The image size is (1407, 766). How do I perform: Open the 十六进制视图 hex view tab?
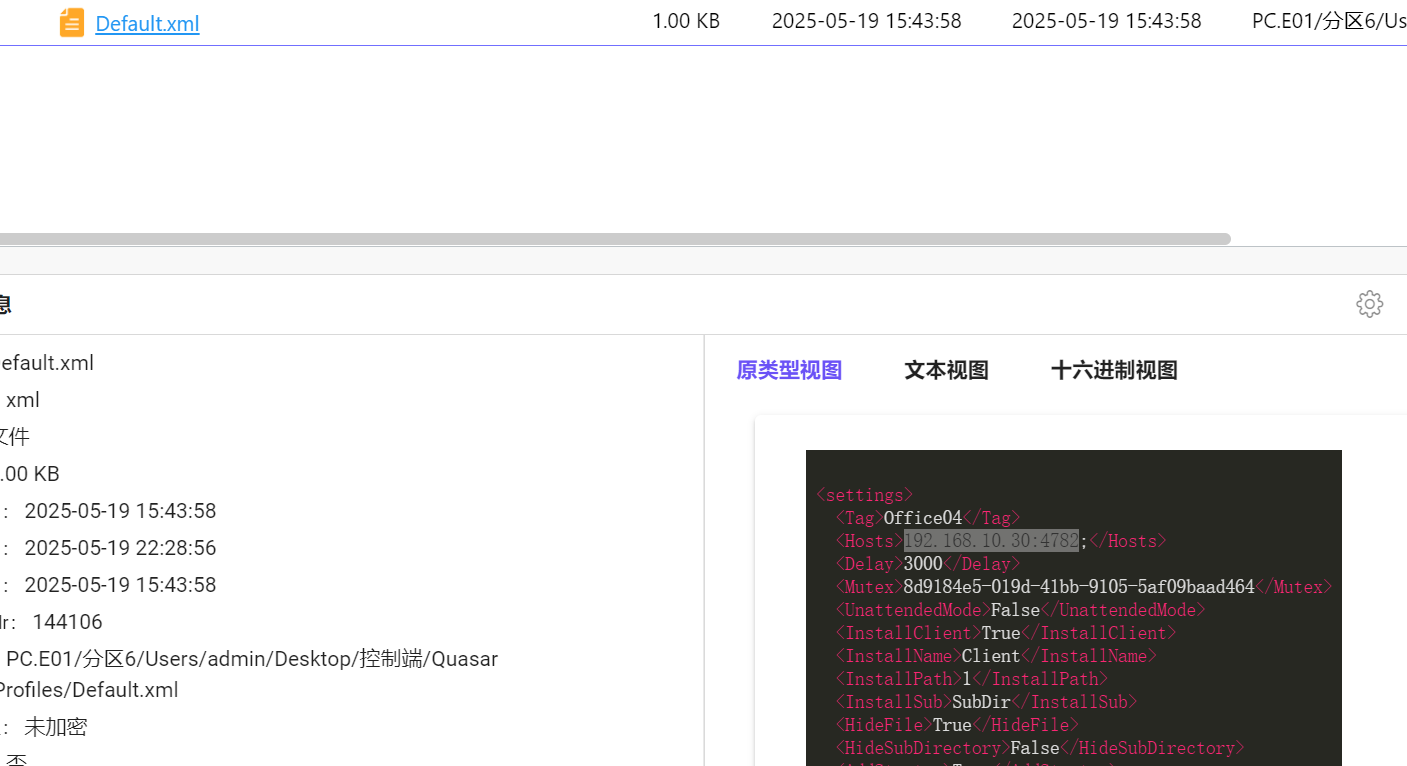(x=1114, y=370)
